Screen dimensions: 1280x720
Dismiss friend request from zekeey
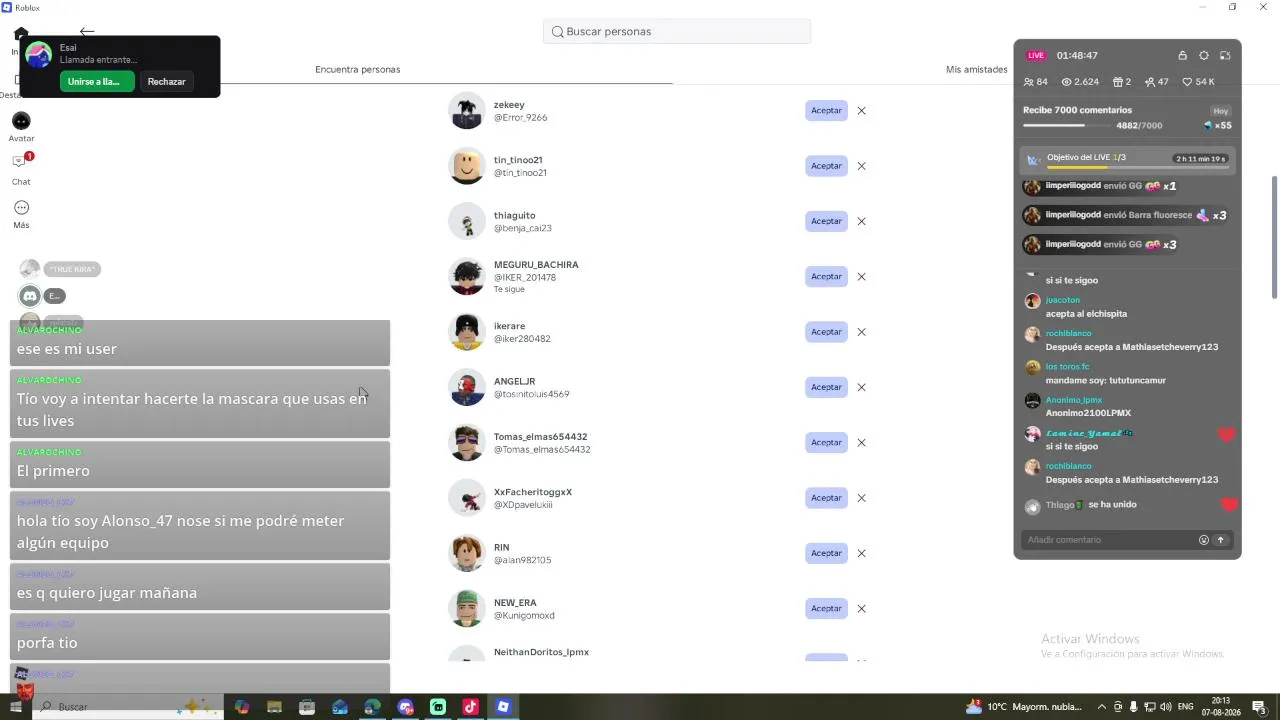[x=861, y=111]
